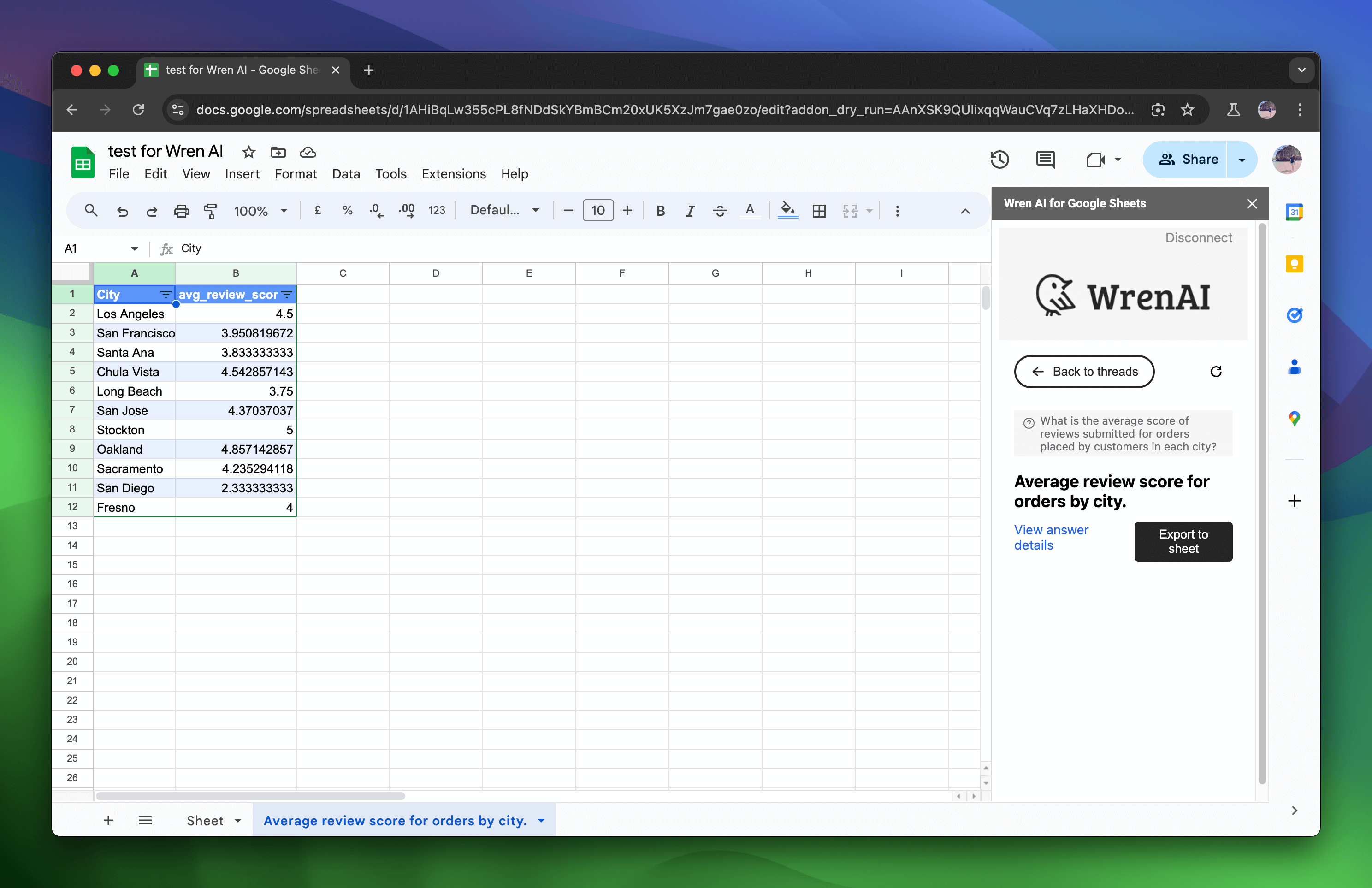Open the Sheet tab dropdown arrow
This screenshot has width=1372, height=888.
point(237,821)
